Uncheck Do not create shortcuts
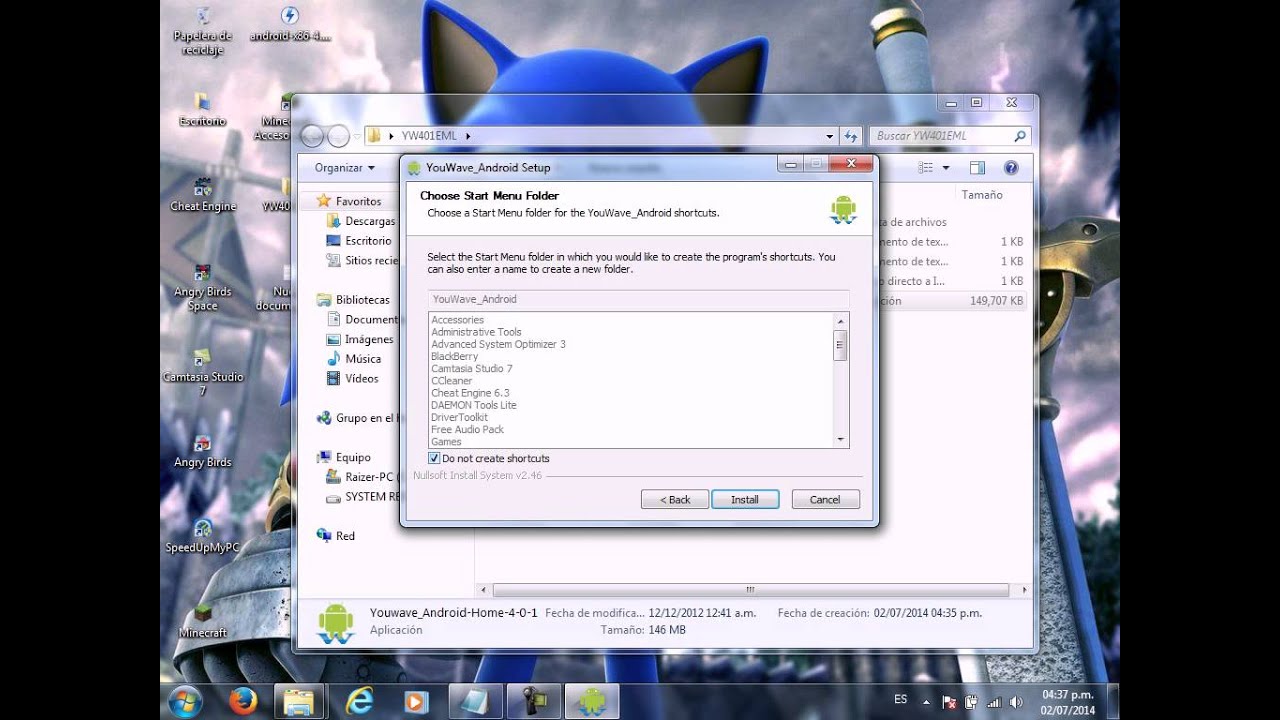Viewport: 1280px width, 720px height. tap(434, 458)
